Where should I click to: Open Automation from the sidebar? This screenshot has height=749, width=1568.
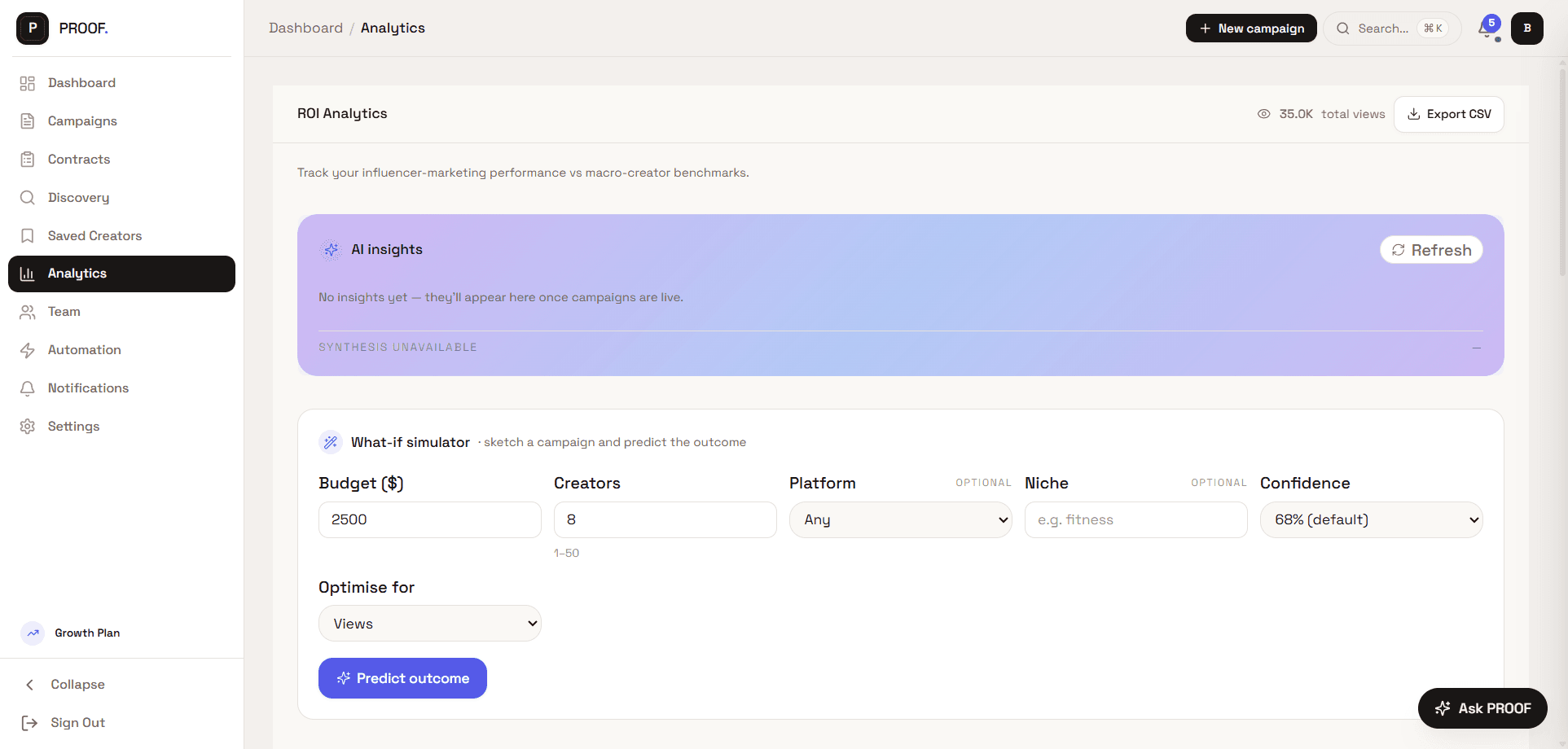point(122,350)
